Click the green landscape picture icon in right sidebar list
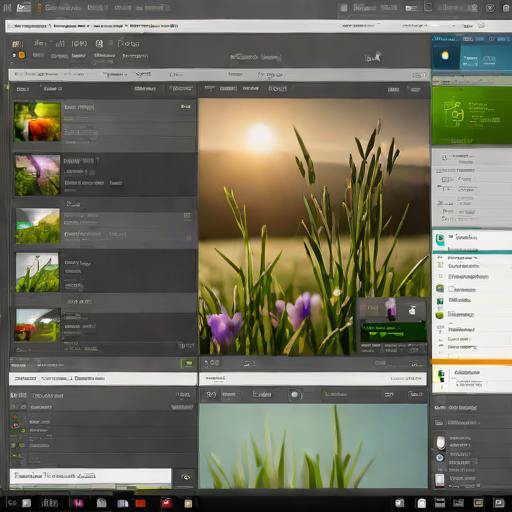 [440, 288]
